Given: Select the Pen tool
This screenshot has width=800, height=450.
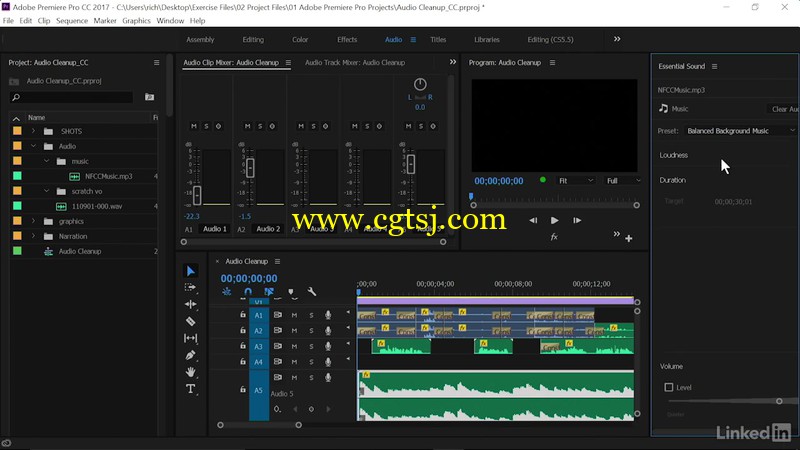Looking at the screenshot, I should pos(190,355).
